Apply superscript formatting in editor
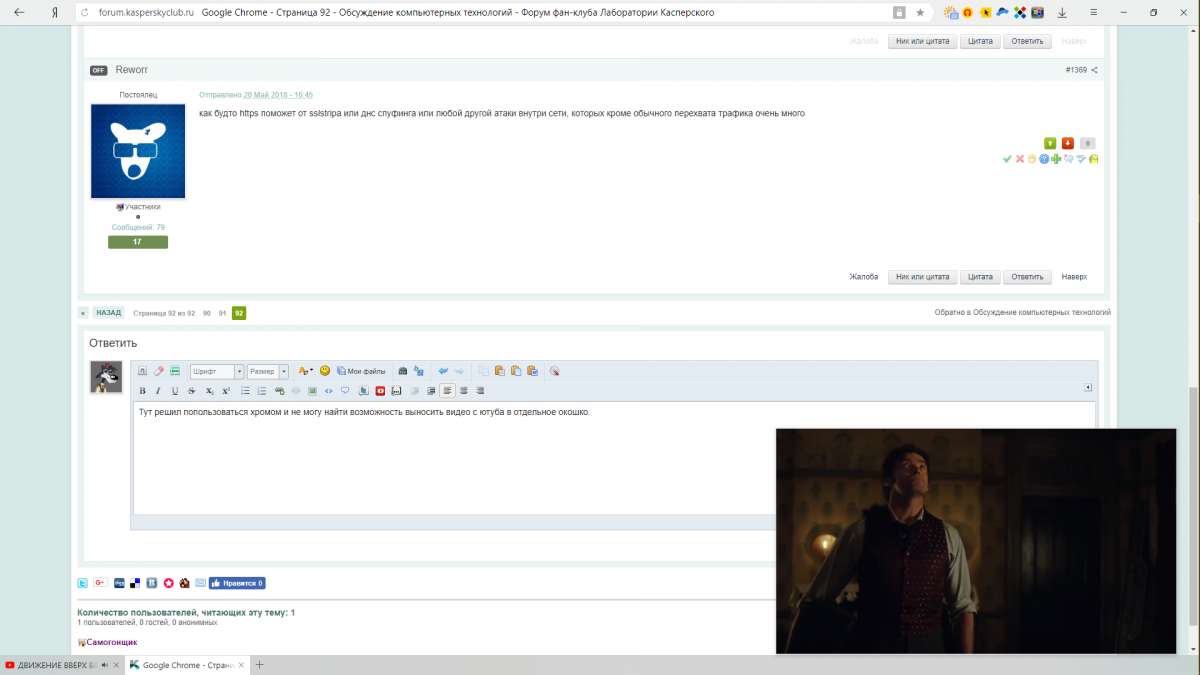The height and width of the screenshot is (675, 1200). [226, 391]
